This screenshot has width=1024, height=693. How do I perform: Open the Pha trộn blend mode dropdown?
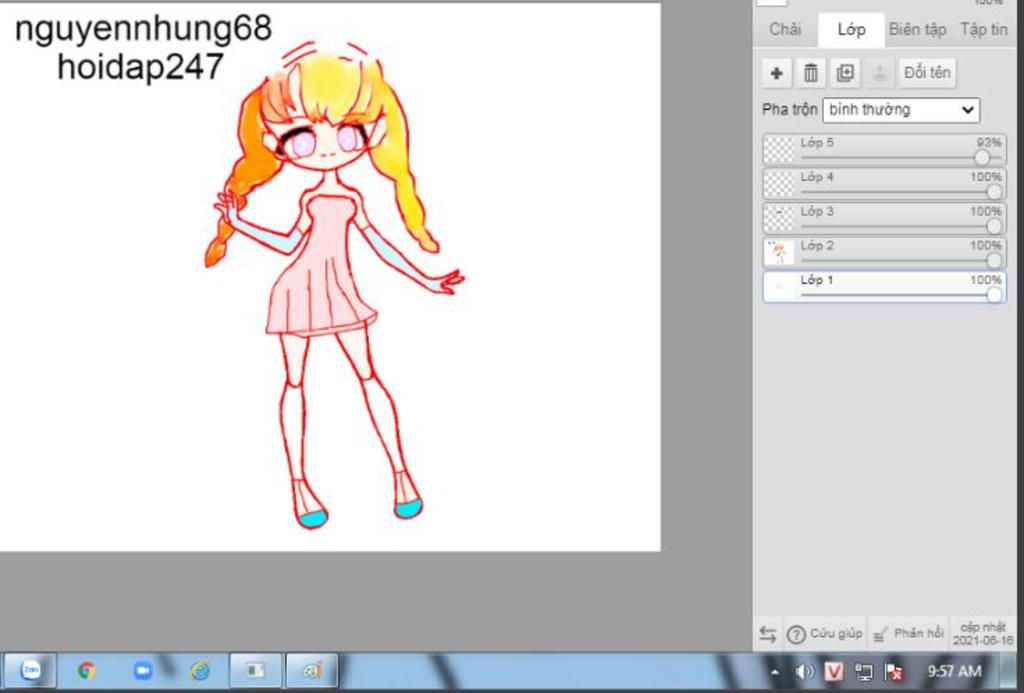901,110
